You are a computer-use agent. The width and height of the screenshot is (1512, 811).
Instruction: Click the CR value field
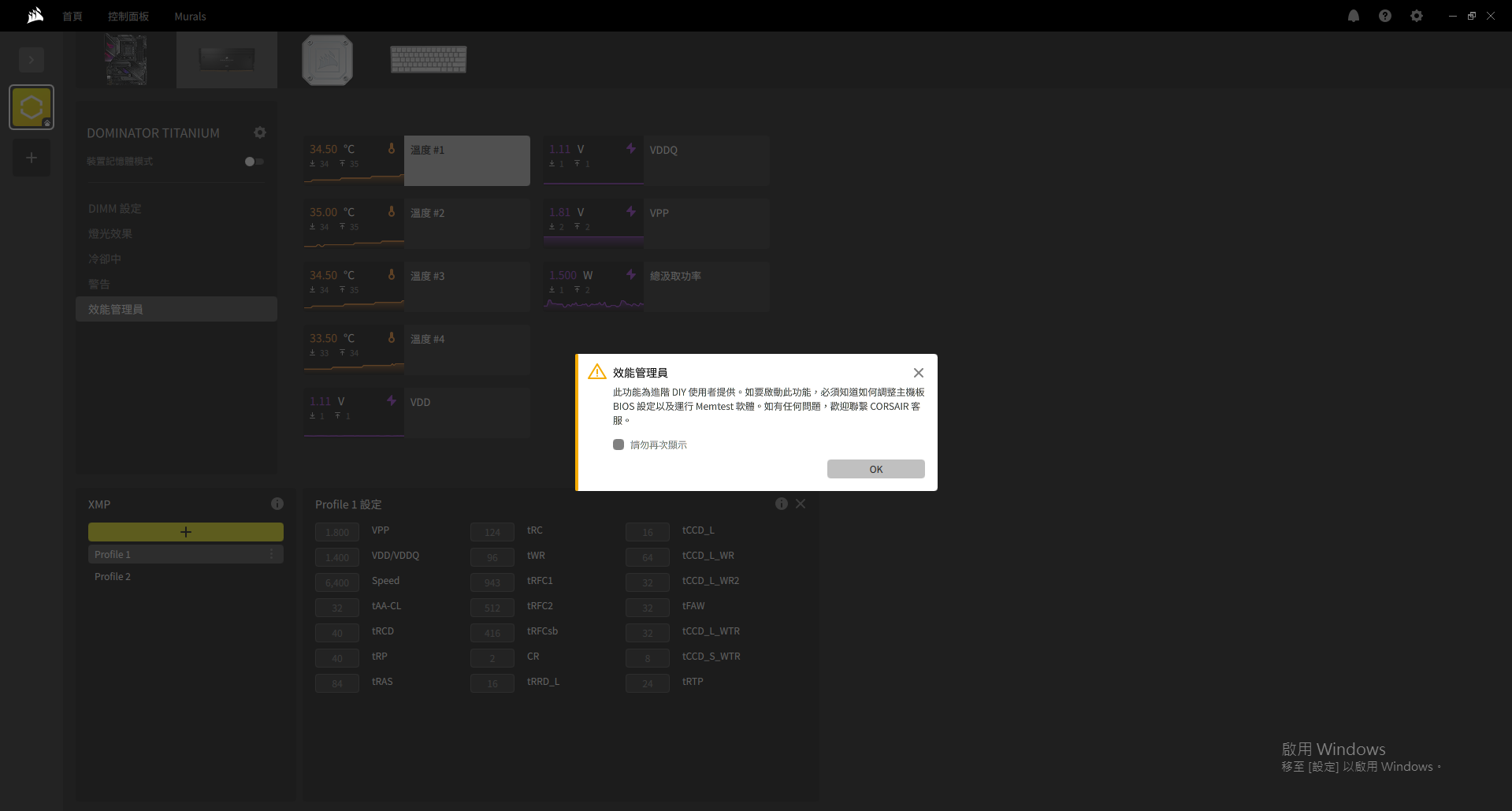point(492,658)
